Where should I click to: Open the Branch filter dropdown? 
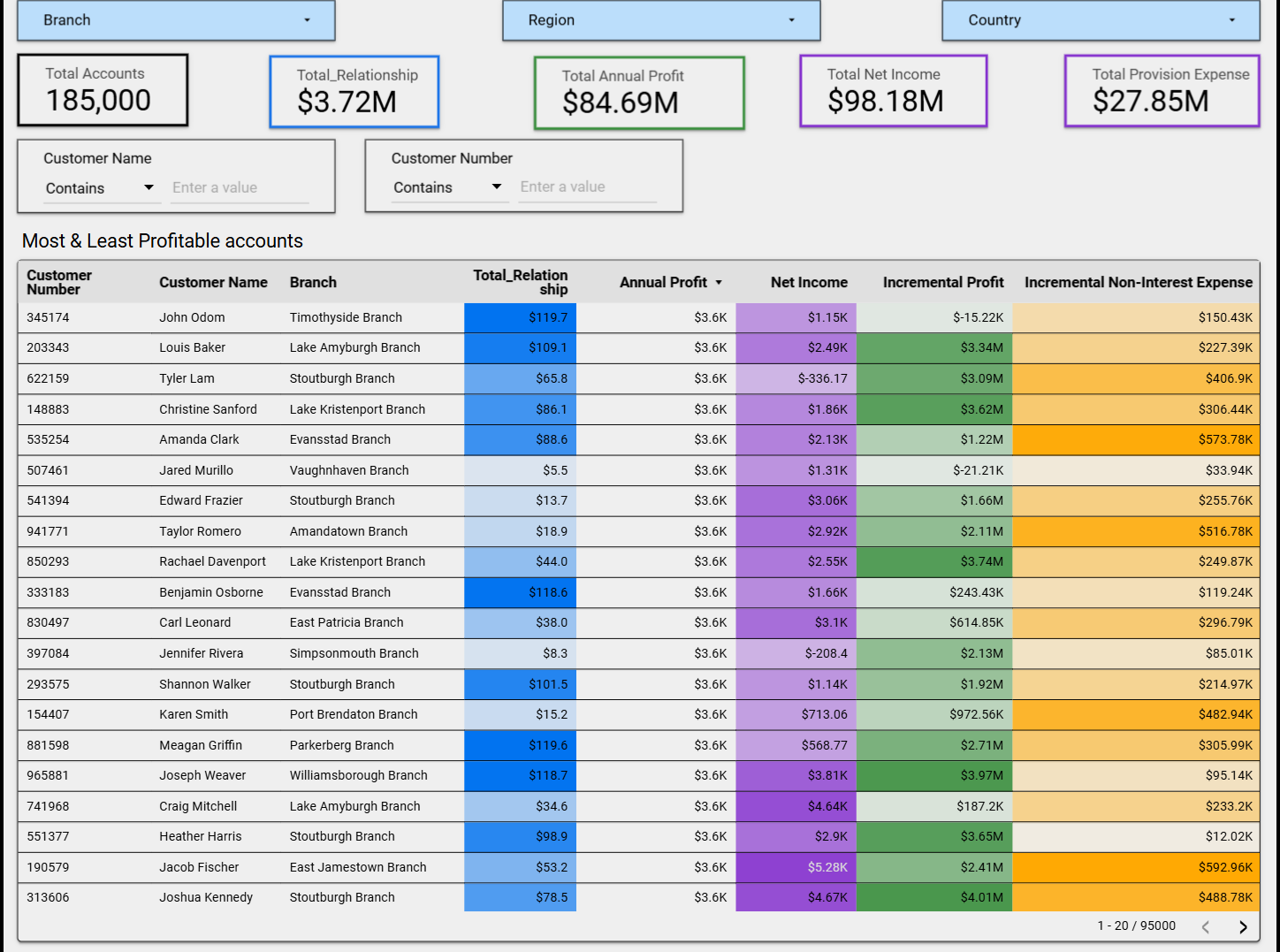tap(176, 20)
